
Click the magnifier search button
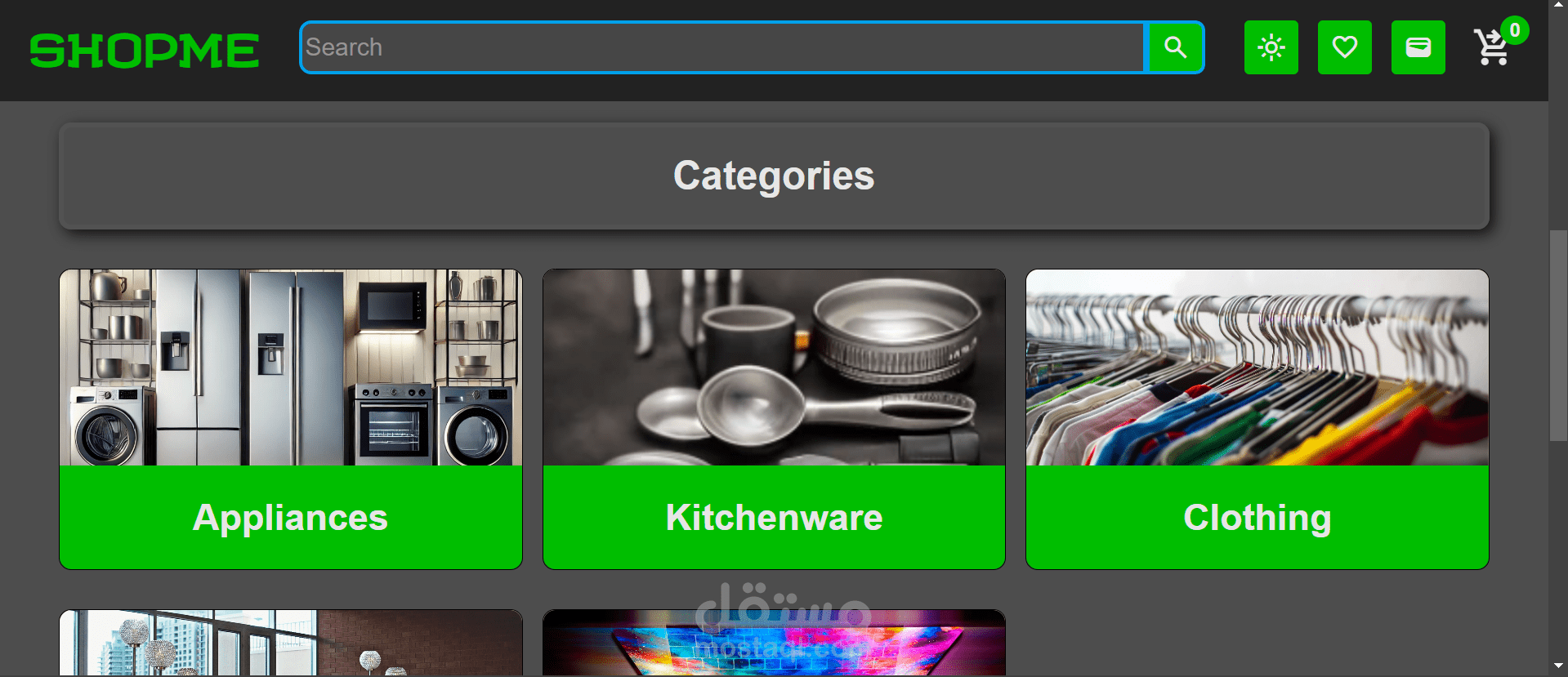[x=1175, y=47]
